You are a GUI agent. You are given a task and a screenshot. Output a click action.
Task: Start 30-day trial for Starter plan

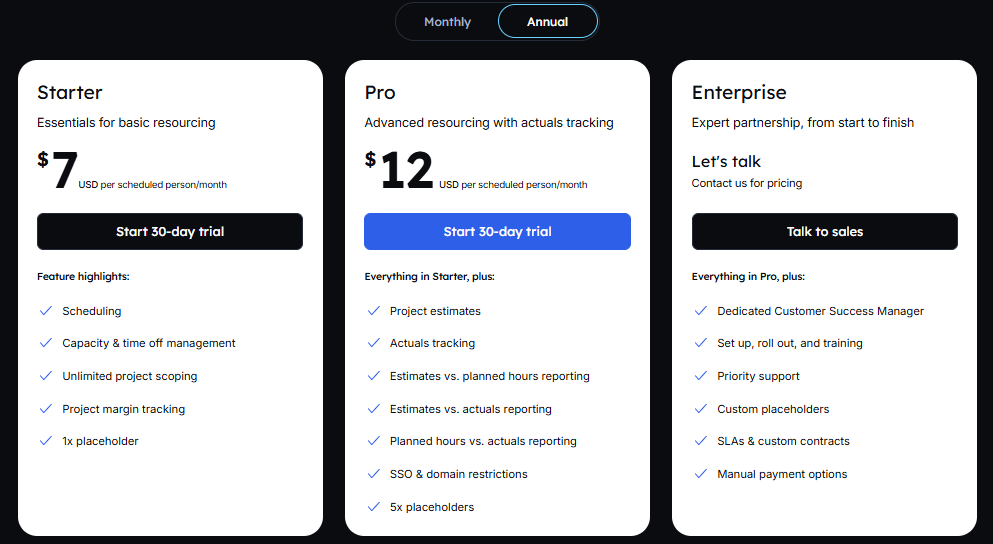pyautogui.click(x=170, y=231)
